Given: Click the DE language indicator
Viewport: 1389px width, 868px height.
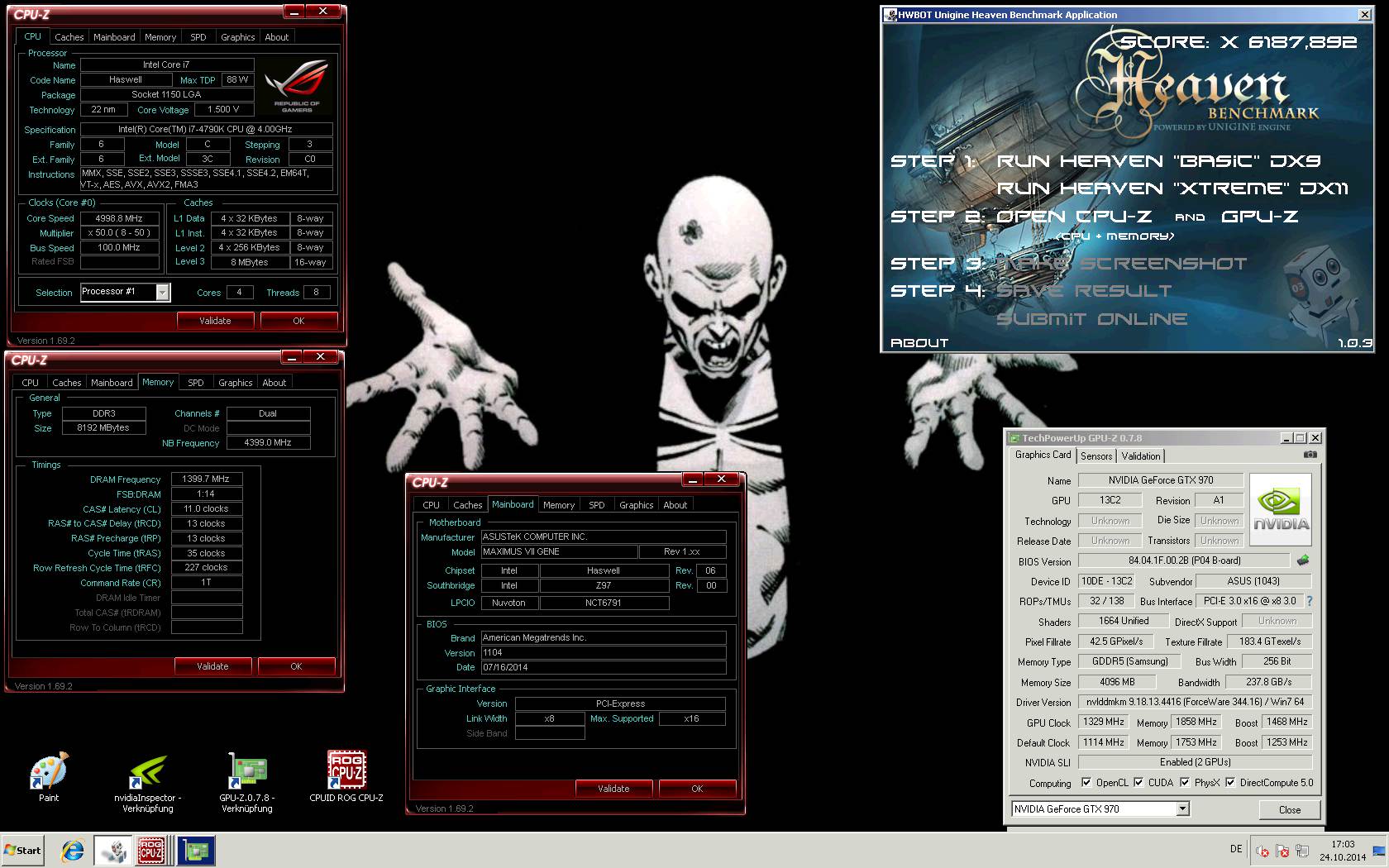Looking at the screenshot, I should click(1236, 849).
